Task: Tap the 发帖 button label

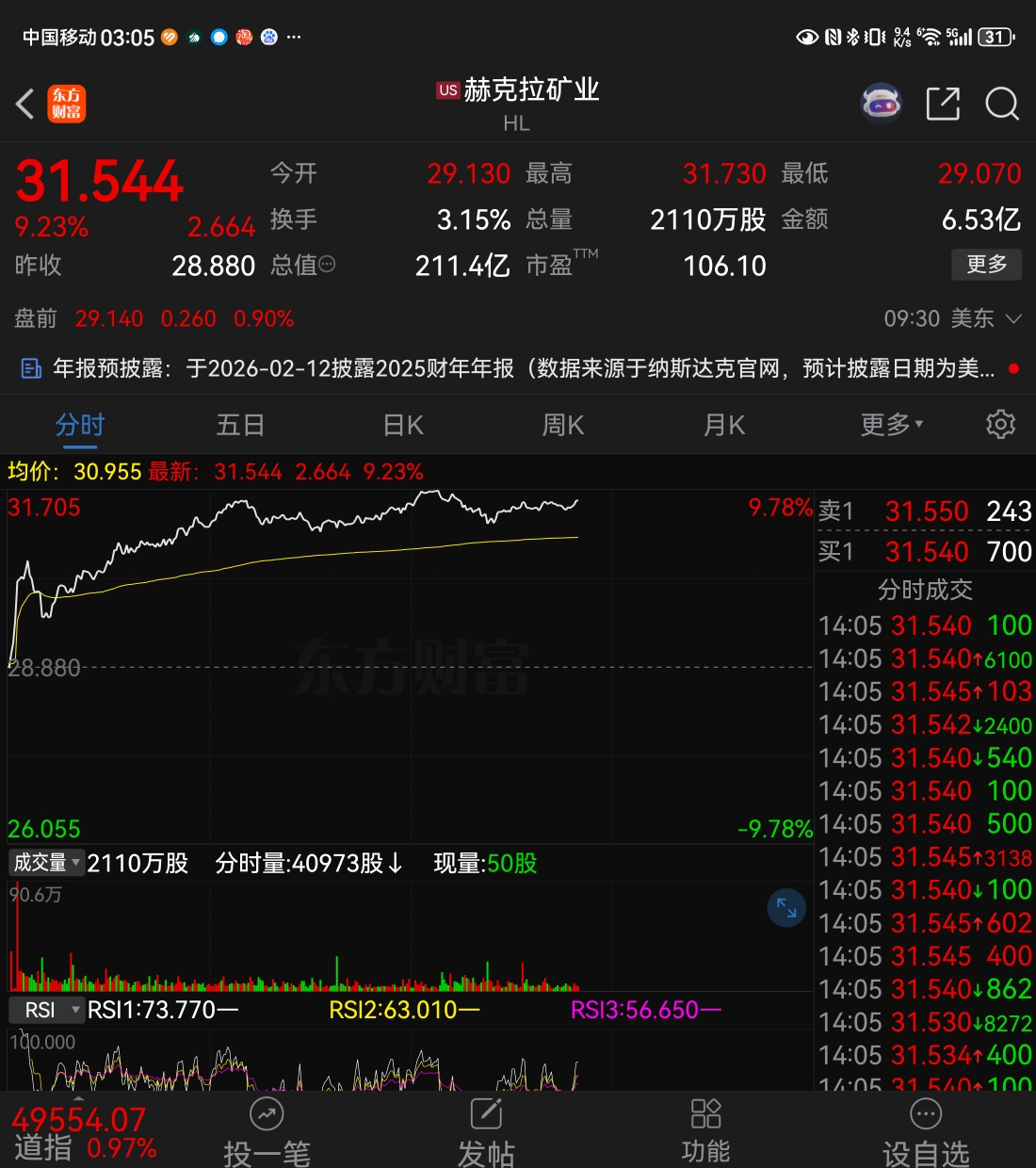Action: click(x=486, y=1153)
